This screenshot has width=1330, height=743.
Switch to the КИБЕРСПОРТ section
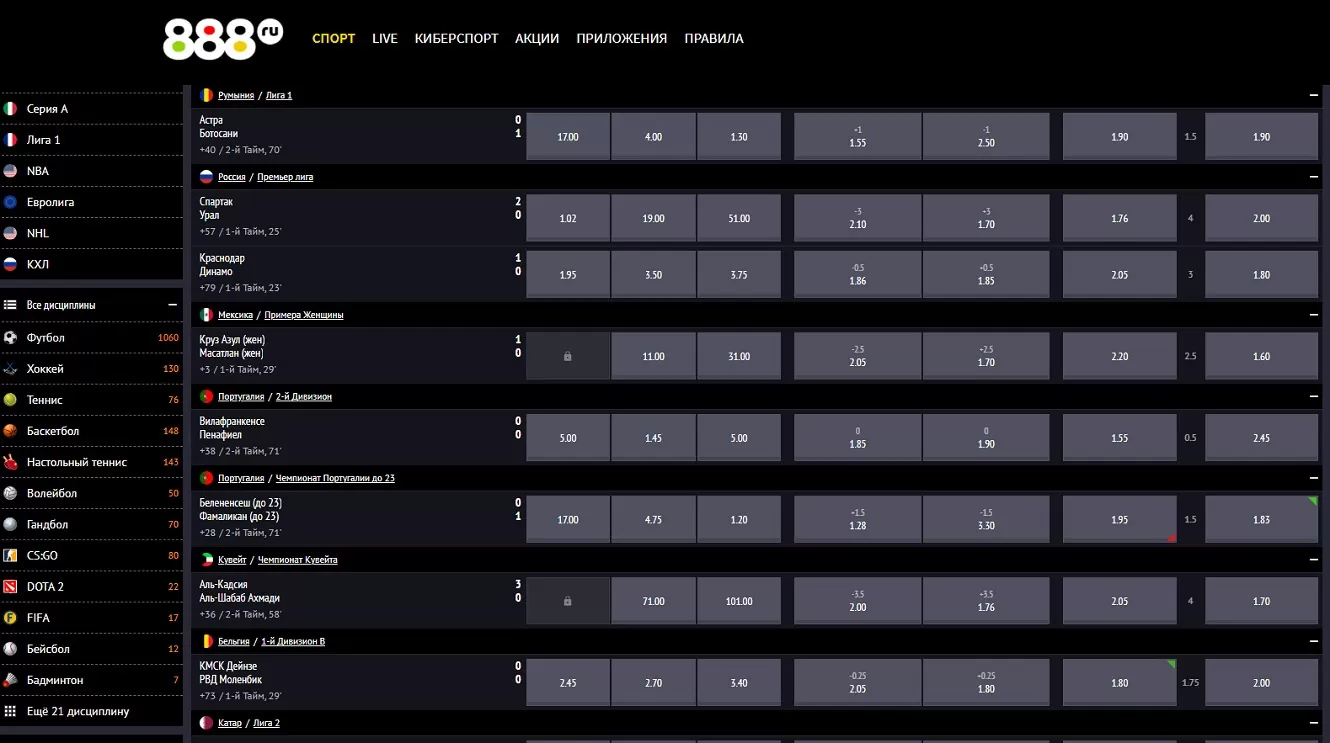click(456, 39)
